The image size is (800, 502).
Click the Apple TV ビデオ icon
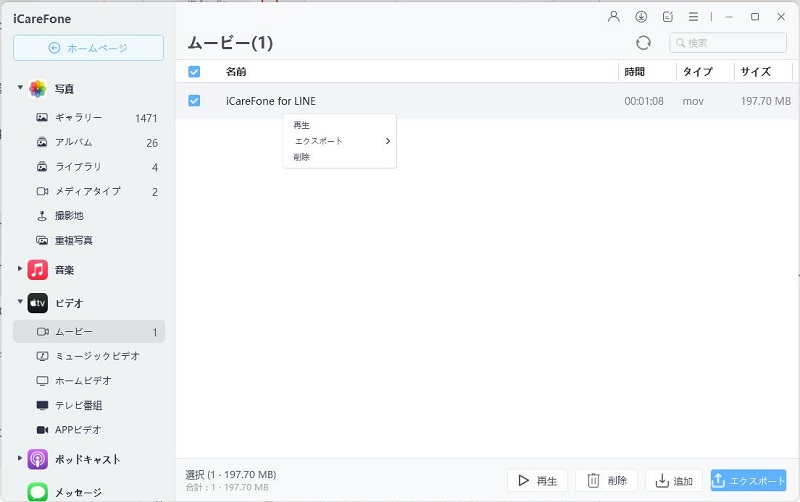click(x=38, y=303)
